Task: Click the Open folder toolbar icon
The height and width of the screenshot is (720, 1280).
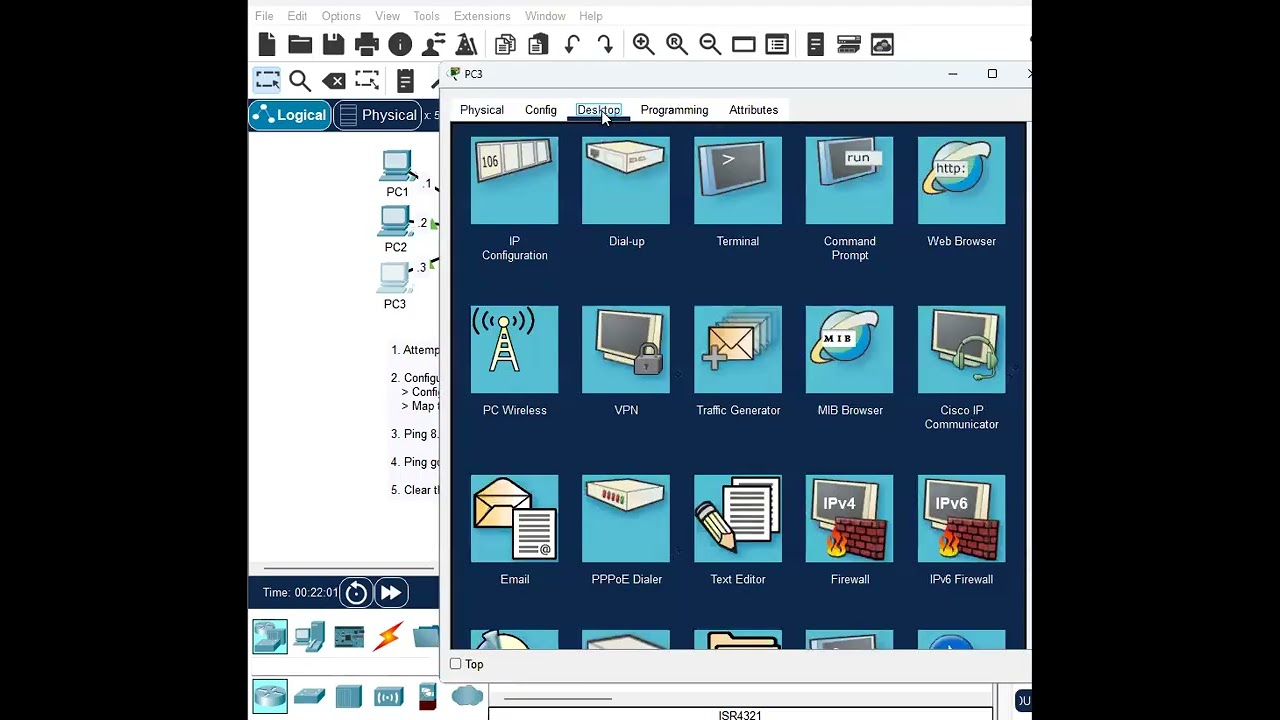Action: (300, 44)
